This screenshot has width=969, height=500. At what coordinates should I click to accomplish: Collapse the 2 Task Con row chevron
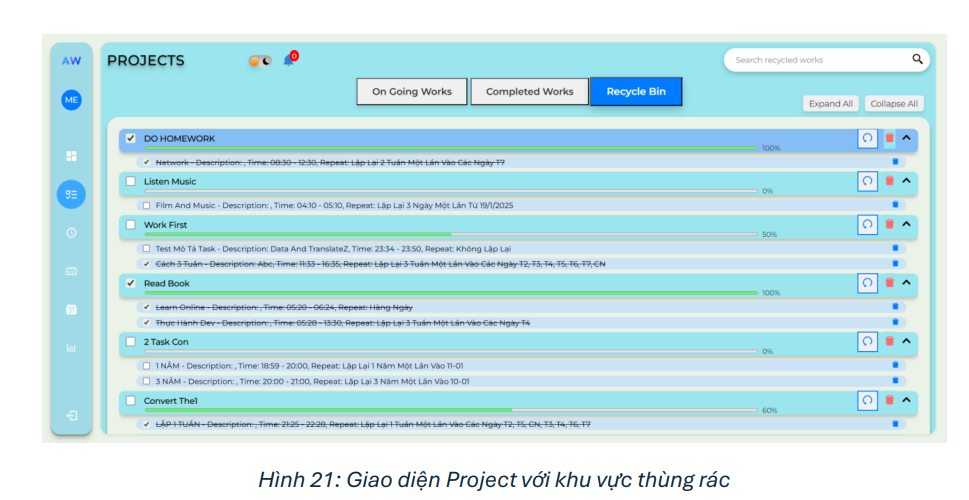907,341
